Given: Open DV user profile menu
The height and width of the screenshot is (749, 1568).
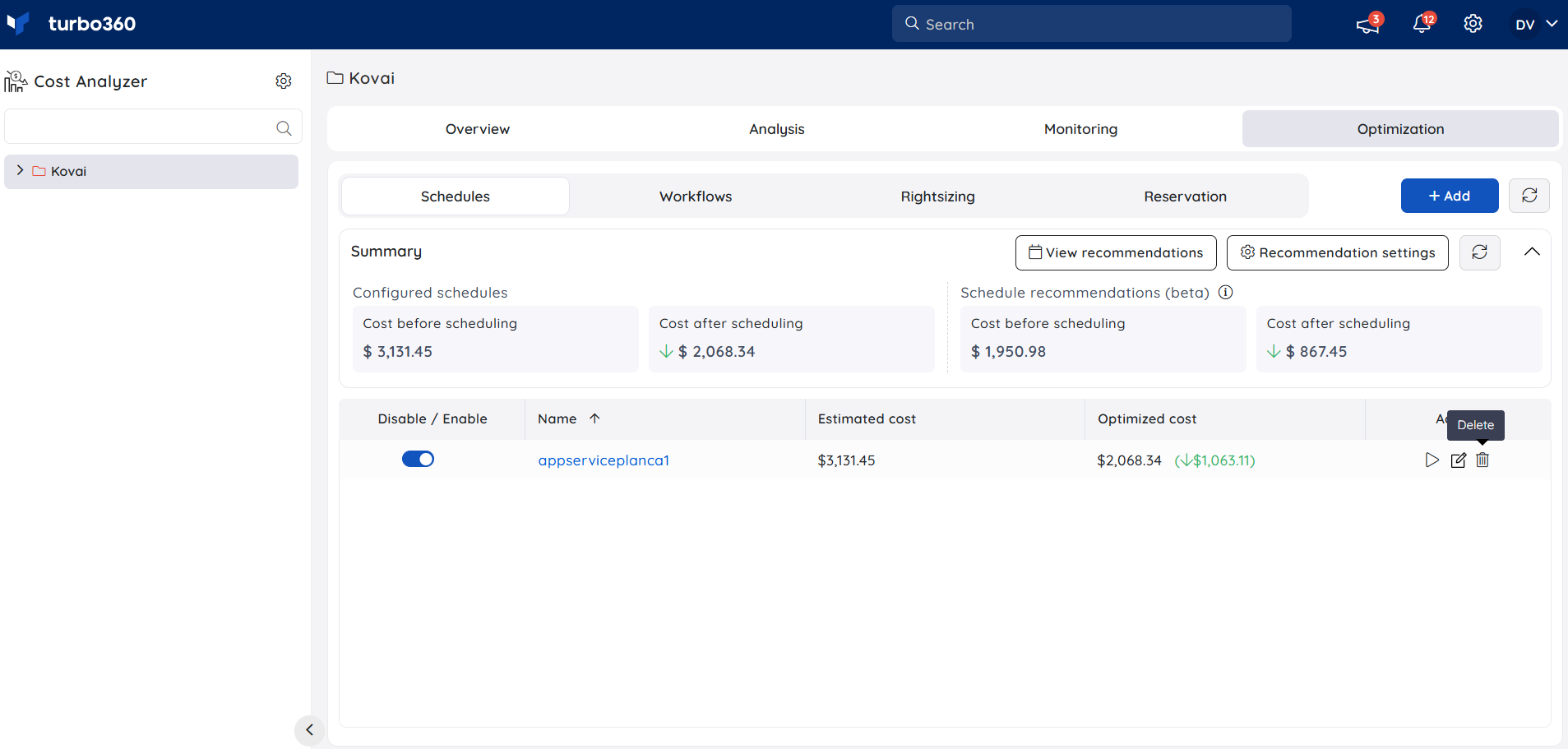Looking at the screenshot, I should [x=1535, y=24].
